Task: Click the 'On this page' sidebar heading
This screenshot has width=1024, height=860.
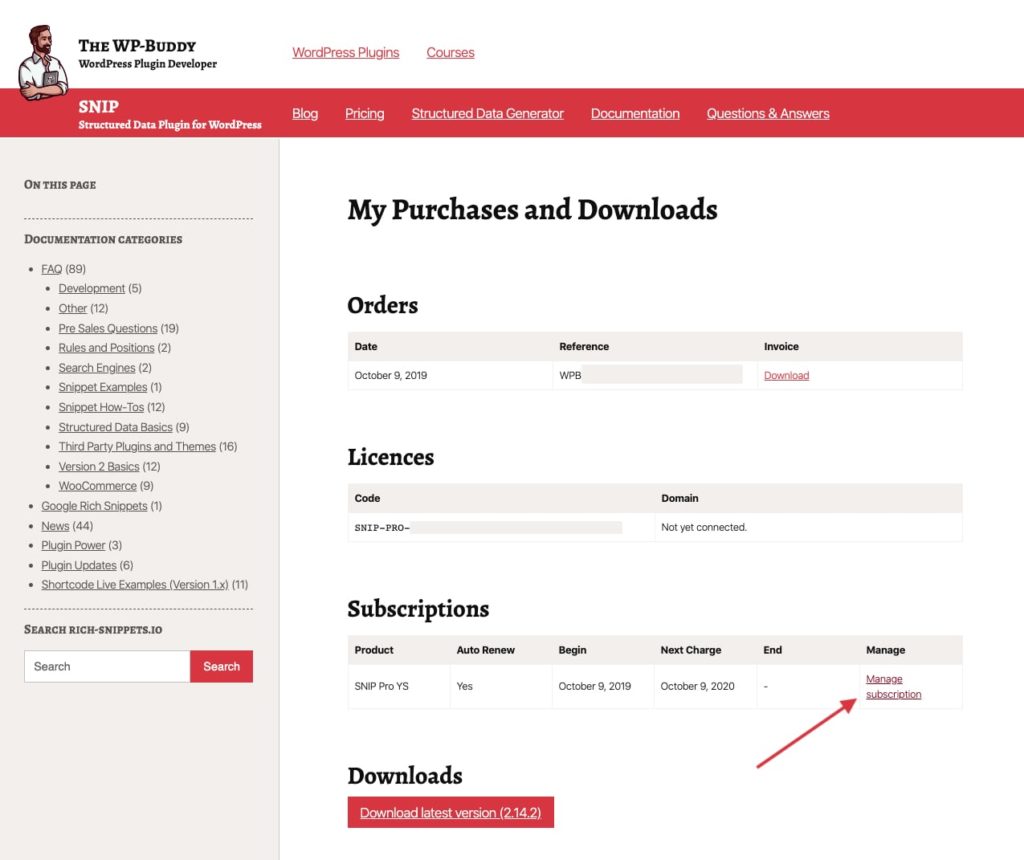Action: point(60,185)
